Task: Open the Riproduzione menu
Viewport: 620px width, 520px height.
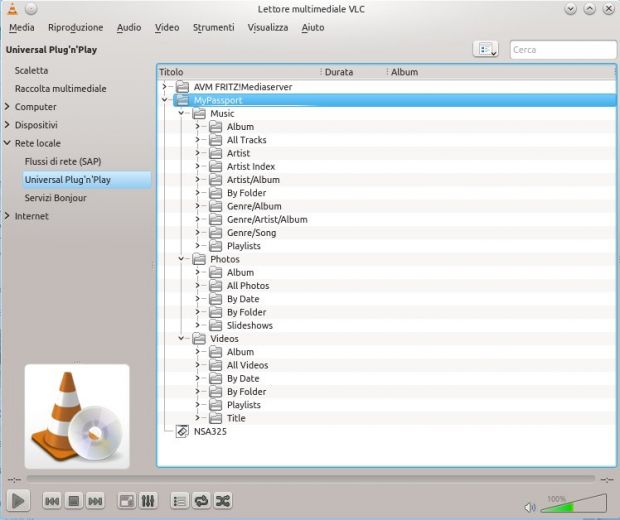Action: [76, 27]
